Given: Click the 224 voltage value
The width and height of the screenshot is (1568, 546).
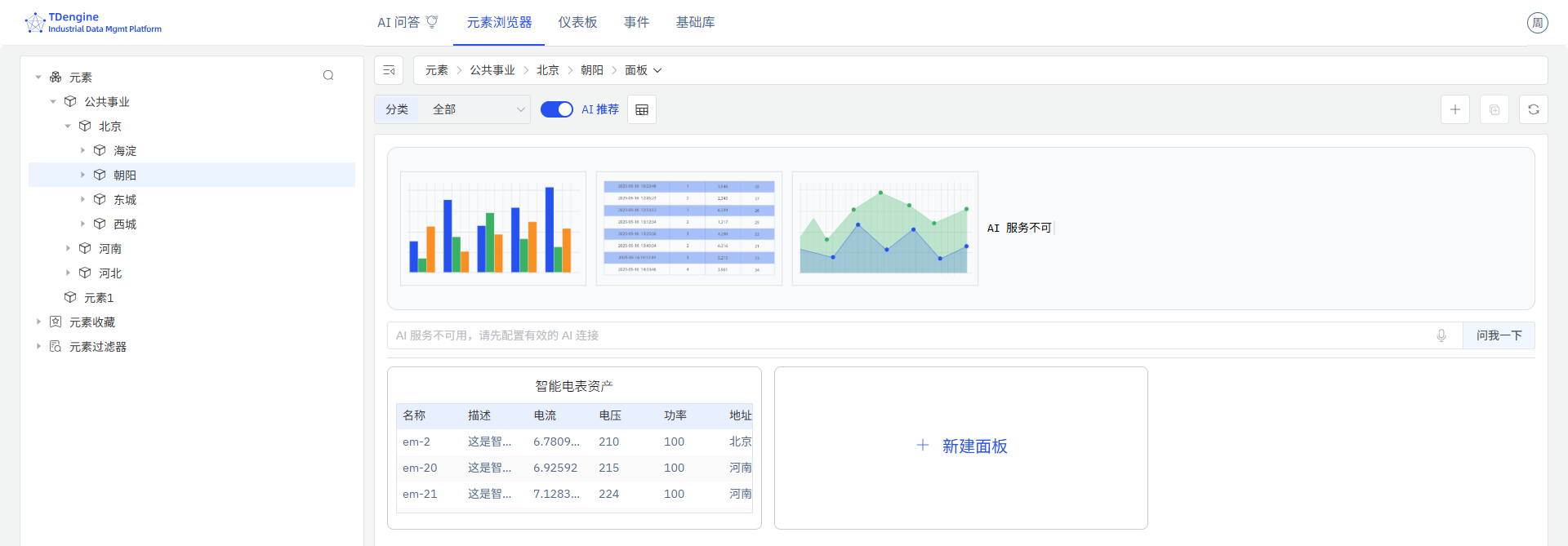Looking at the screenshot, I should point(609,494).
